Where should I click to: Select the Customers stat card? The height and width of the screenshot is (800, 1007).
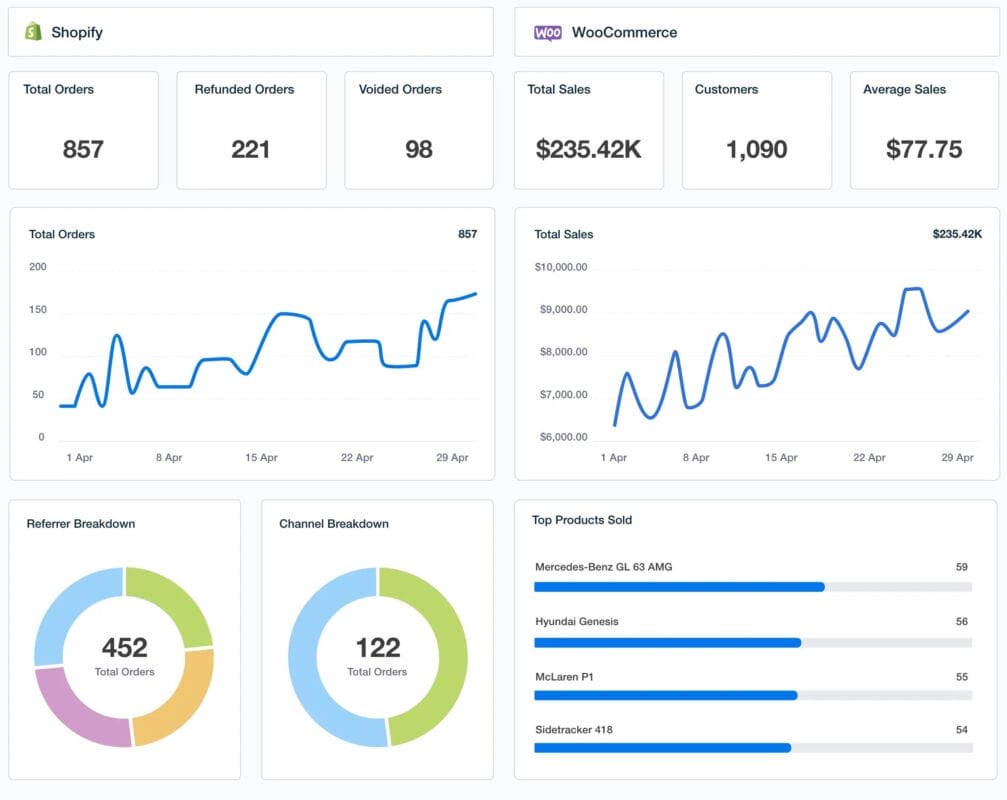[757, 129]
